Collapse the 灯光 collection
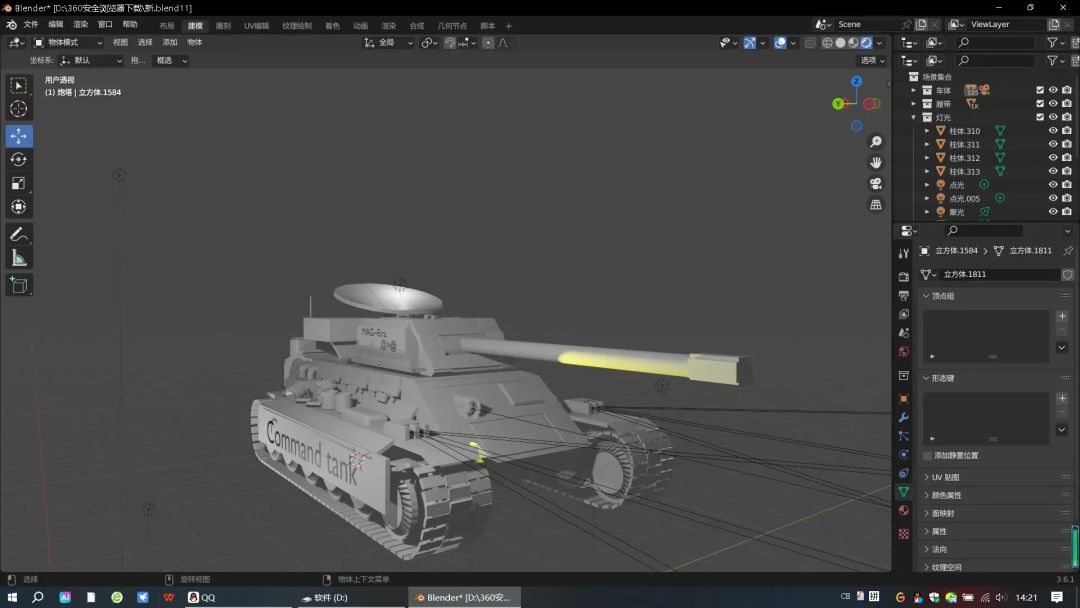This screenshot has width=1080, height=608. [x=914, y=117]
